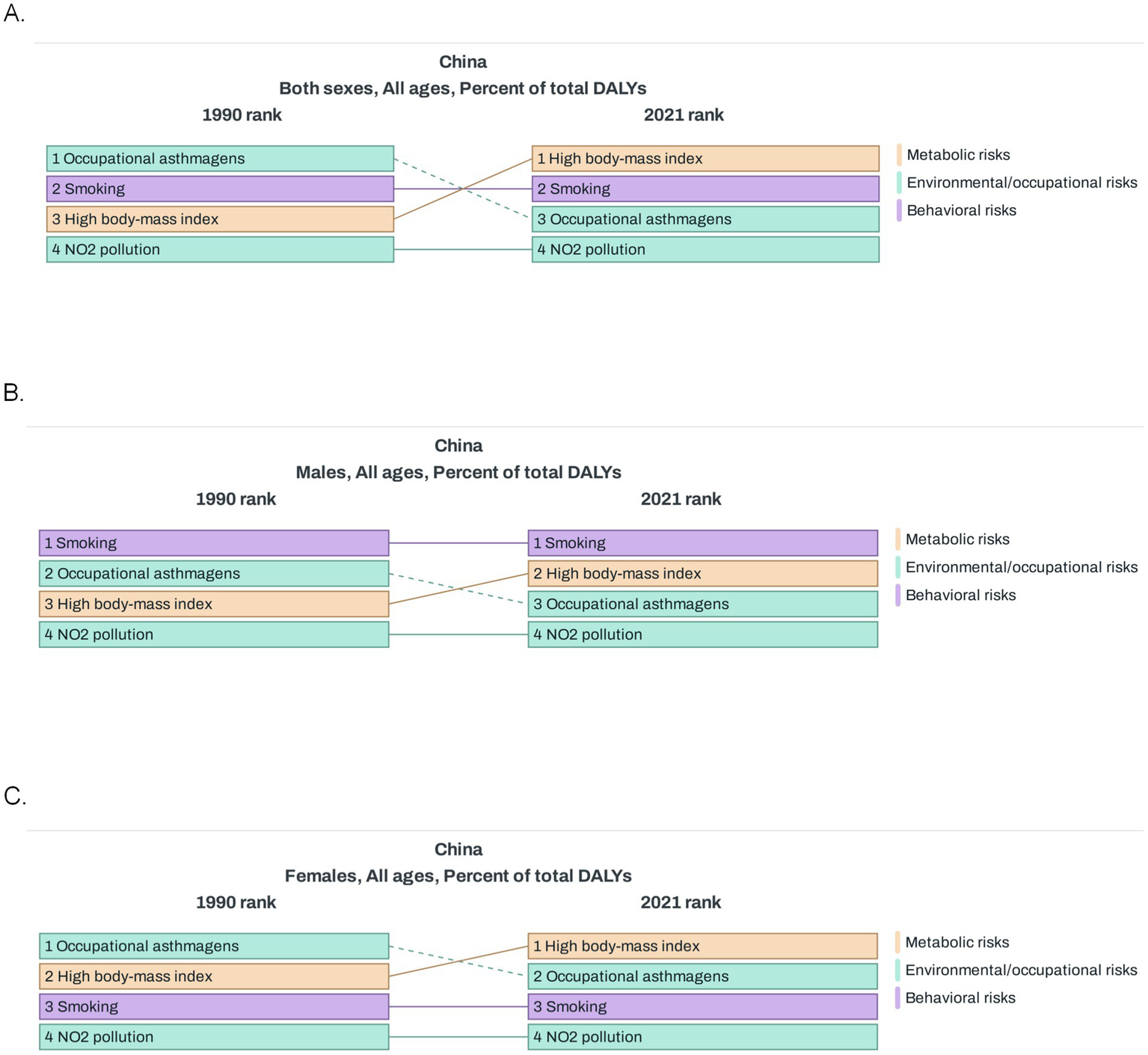The image size is (1148, 1055).
Task: Click 1990 NO2 pollution bar in Males chart
Action: point(214,635)
